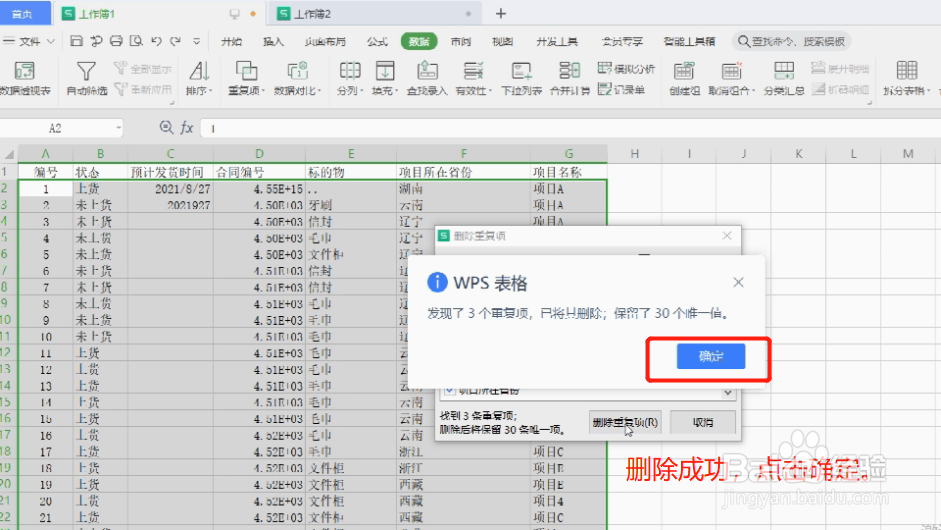Switch to the 工作簿1 document tab
This screenshot has width=941, height=530.
(x=158, y=13)
